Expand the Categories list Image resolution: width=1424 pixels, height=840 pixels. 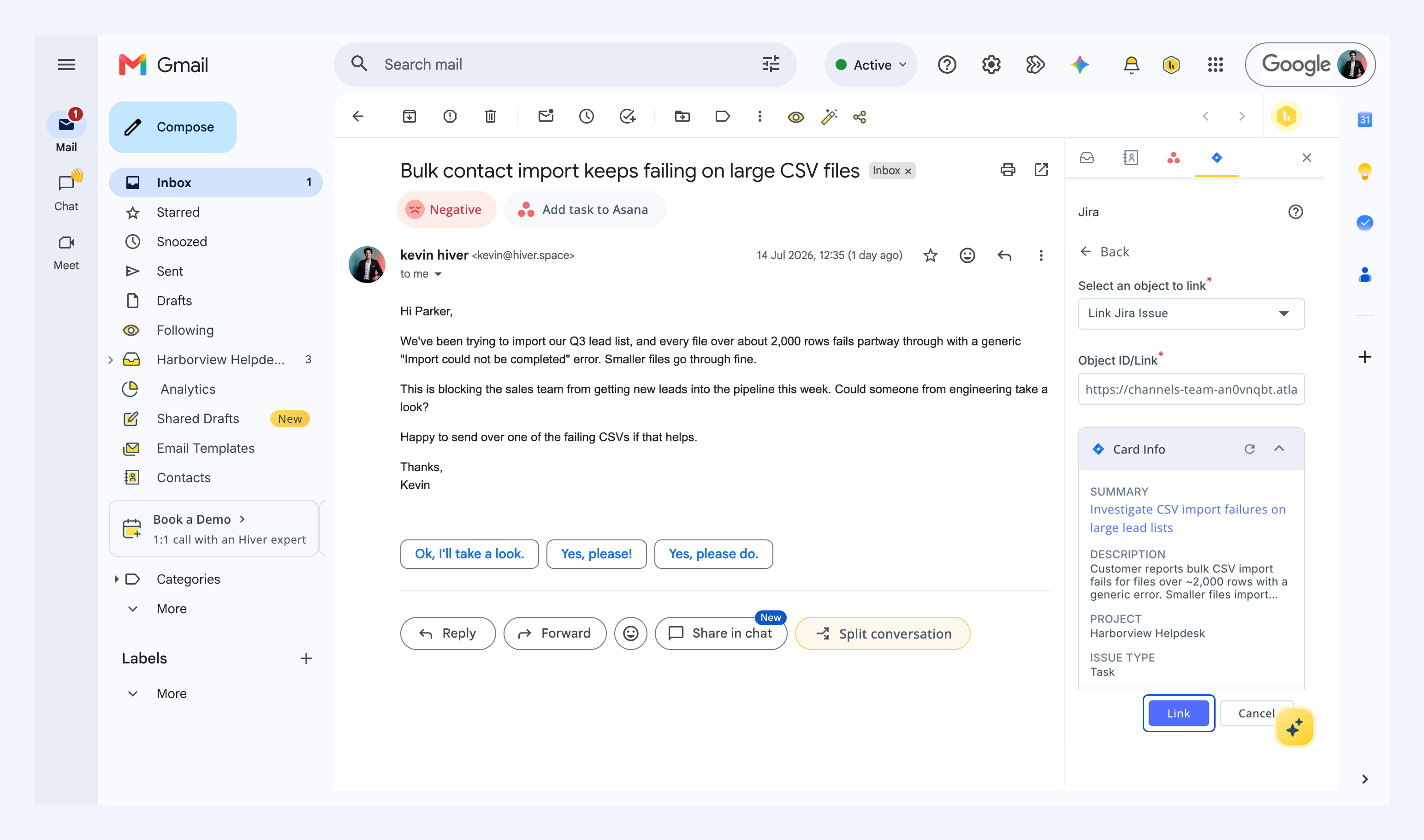click(x=117, y=579)
